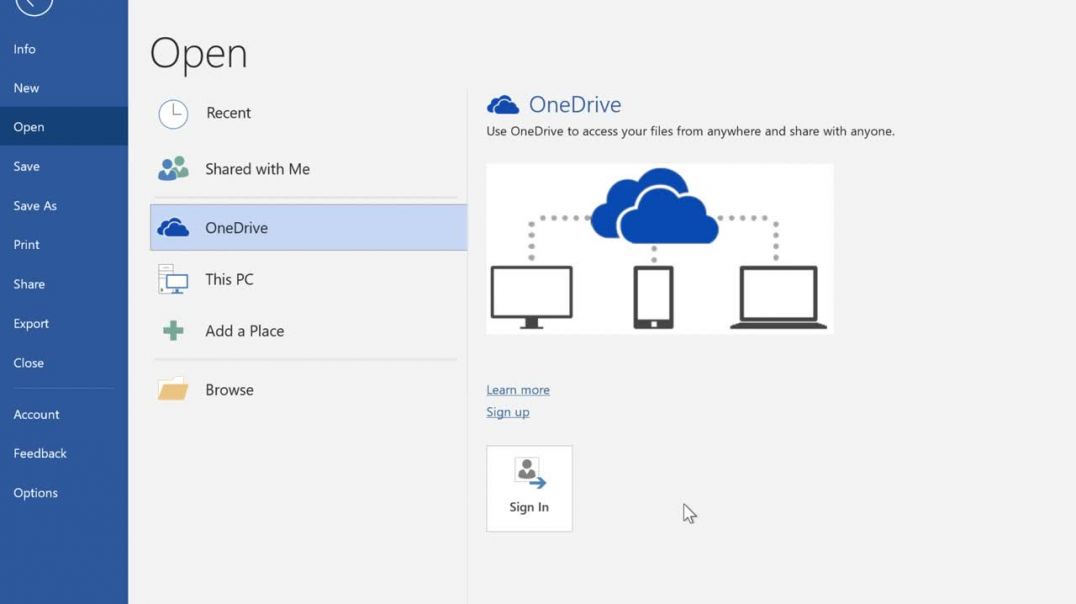Click the Open page title
The height and width of the screenshot is (604, 1076).
(198, 54)
